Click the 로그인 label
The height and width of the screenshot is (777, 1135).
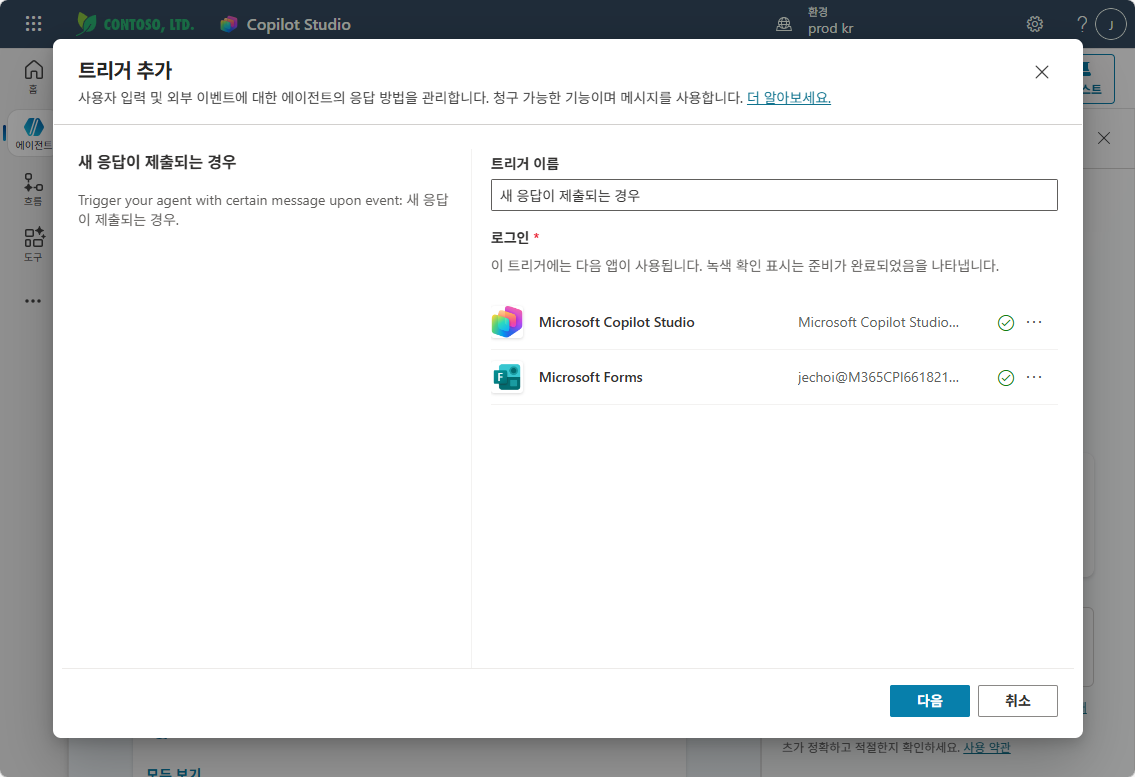(x=510, y=238)
